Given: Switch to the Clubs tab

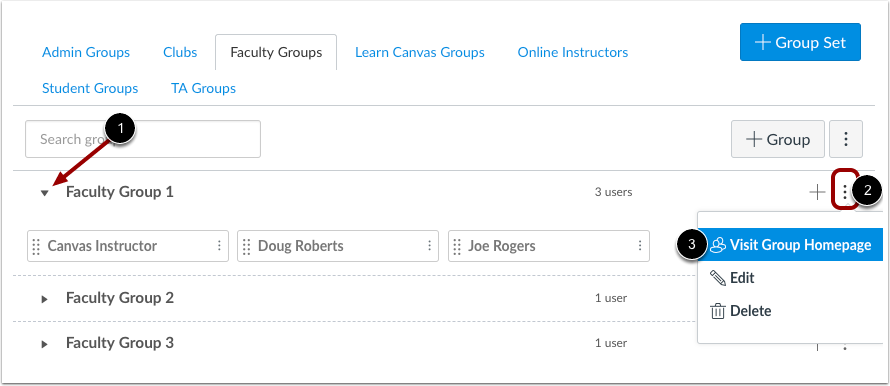Looking at the screenshot, I should point(180,53).
